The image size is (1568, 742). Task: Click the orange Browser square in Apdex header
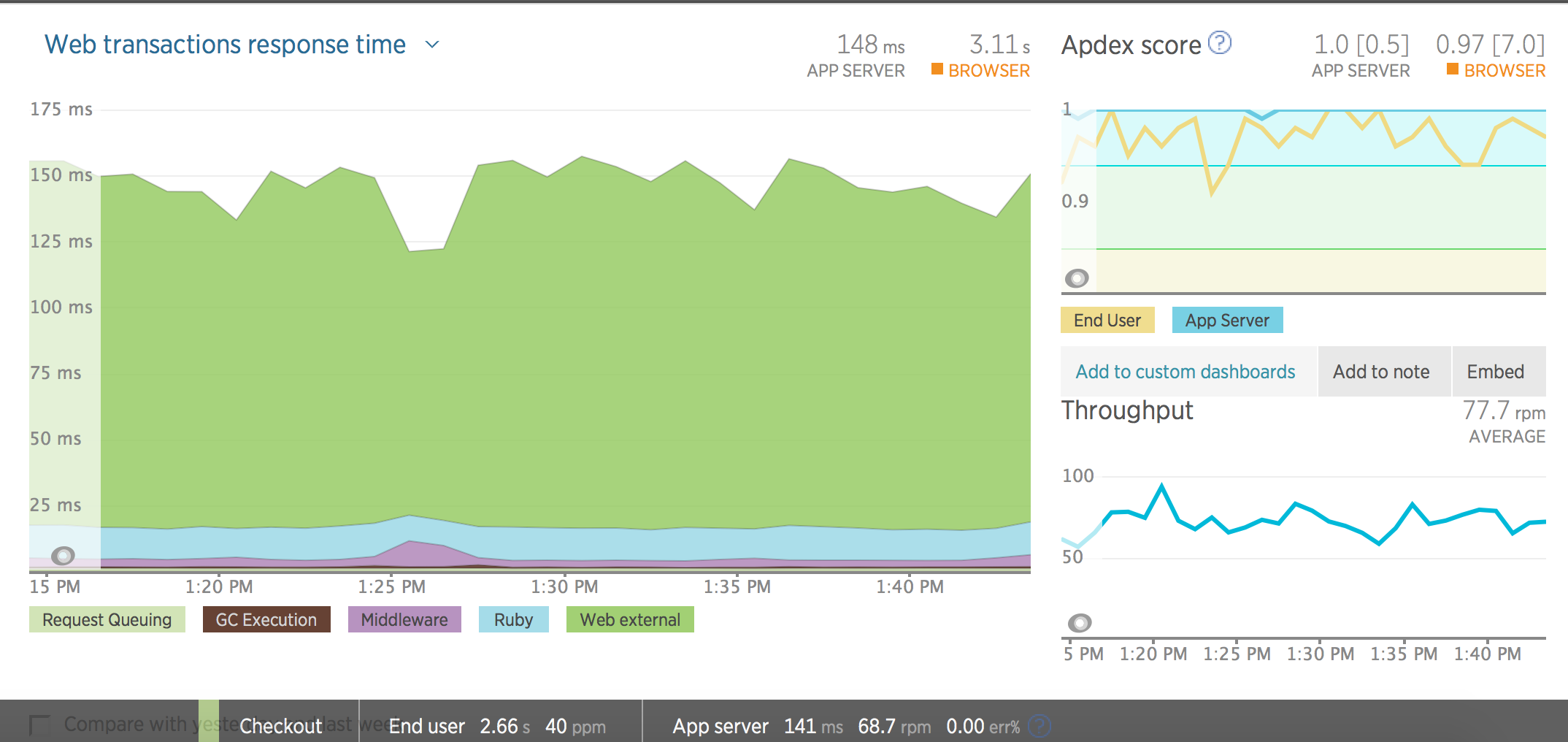pos(1453,69)
